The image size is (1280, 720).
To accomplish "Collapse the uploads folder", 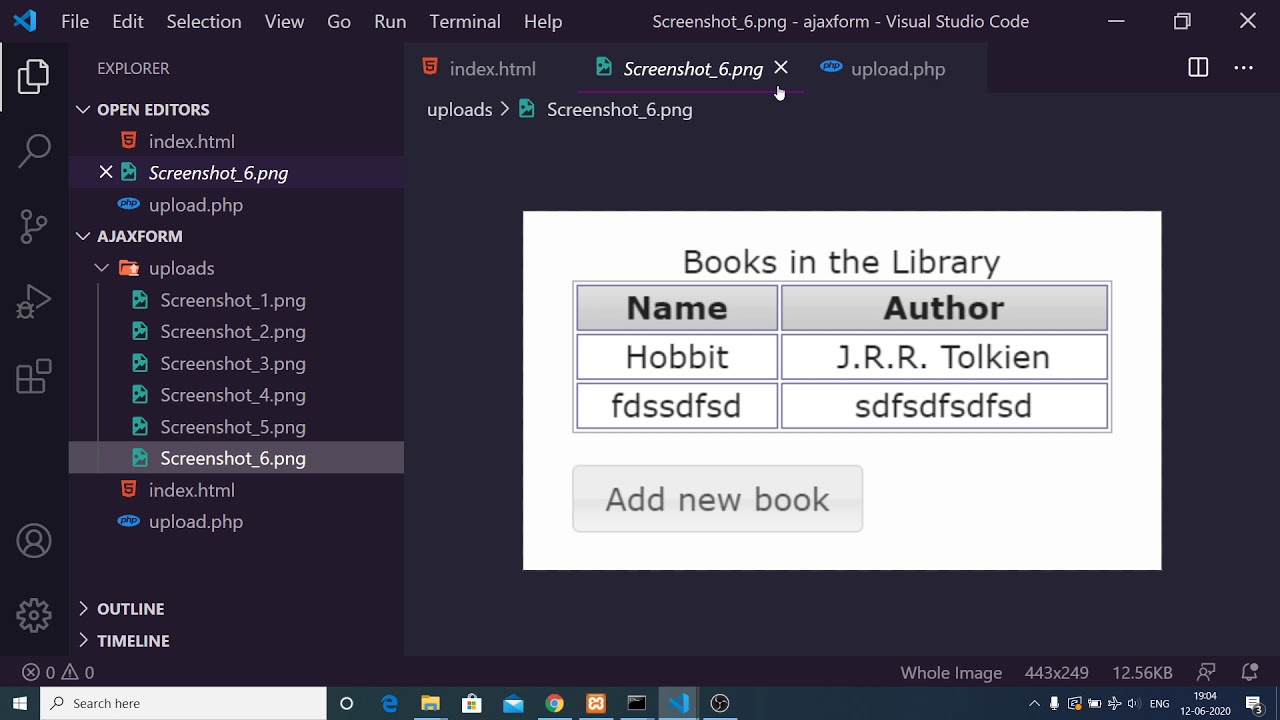I will coord(102,268).
